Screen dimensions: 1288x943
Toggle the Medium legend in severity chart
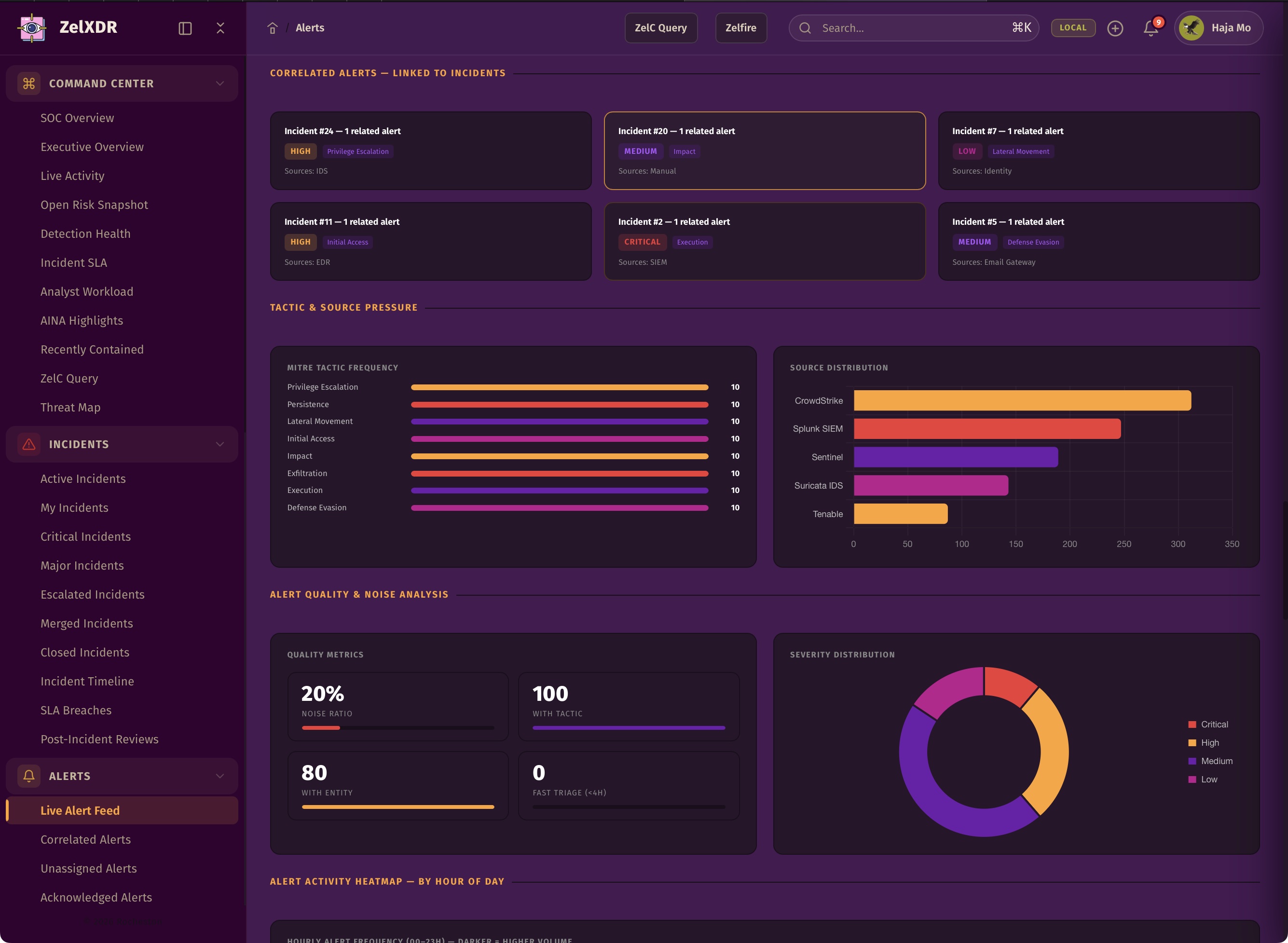[1210, 761]
